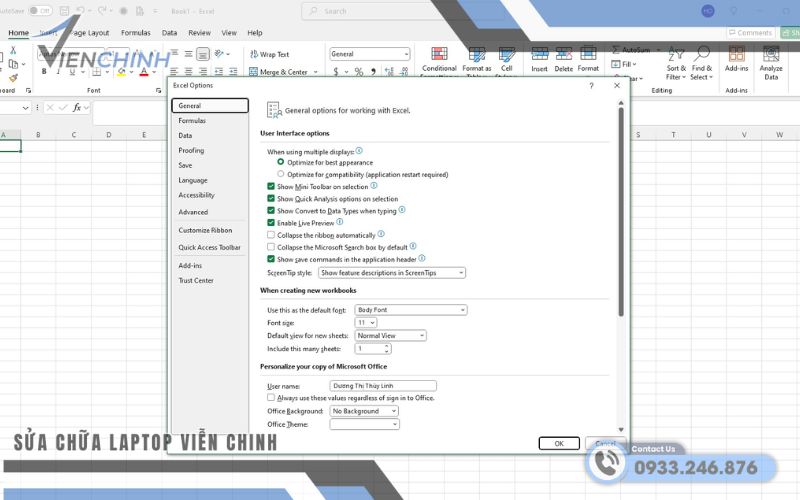This screenshot has width=800, height=500.
Task: Open the Formulas ribbon tab
Action: tap(136, 33)
